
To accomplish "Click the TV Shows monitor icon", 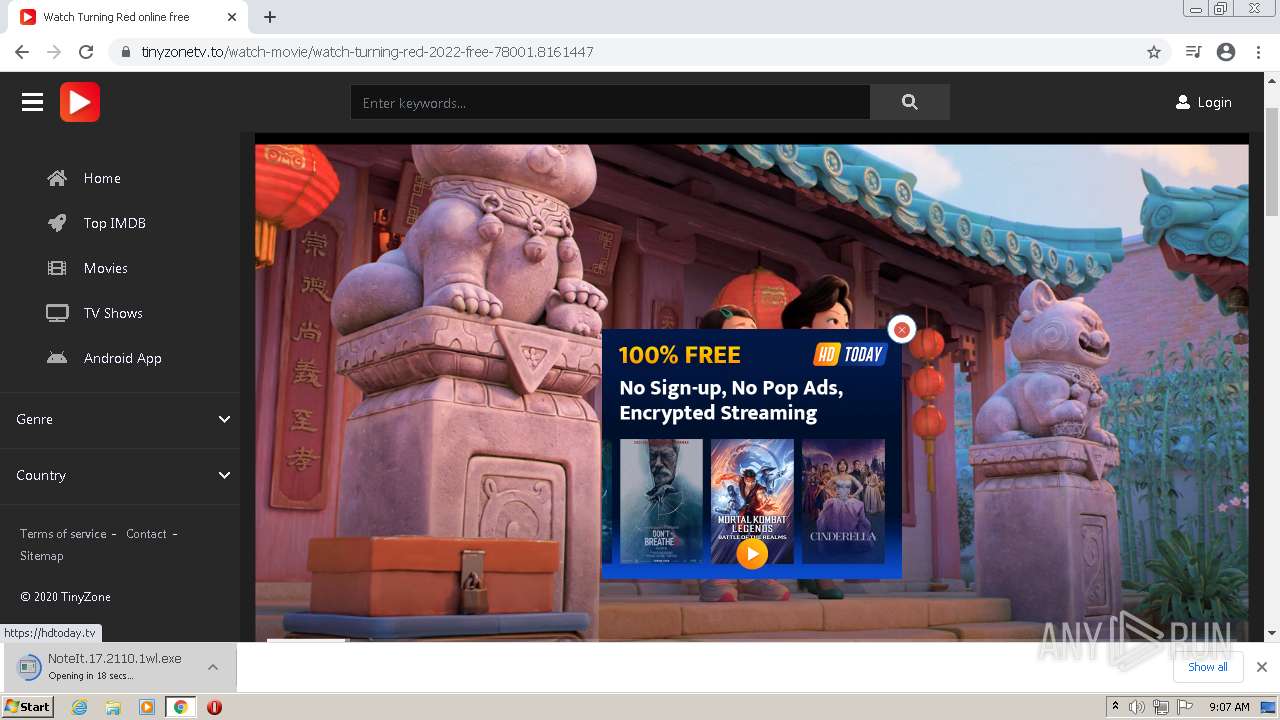I will point(57,313).
